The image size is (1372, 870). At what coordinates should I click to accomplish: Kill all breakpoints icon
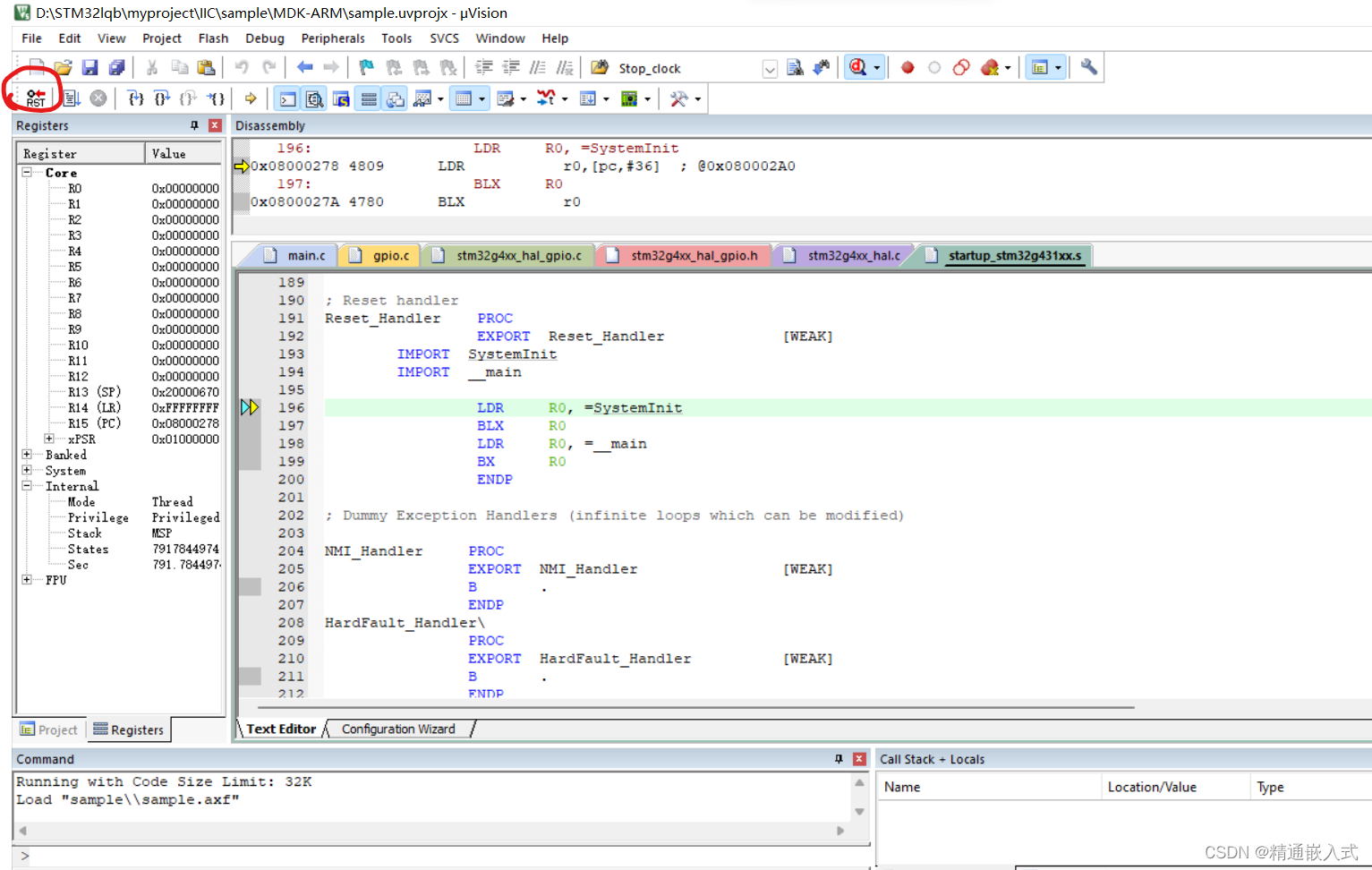tap(989, 67)
